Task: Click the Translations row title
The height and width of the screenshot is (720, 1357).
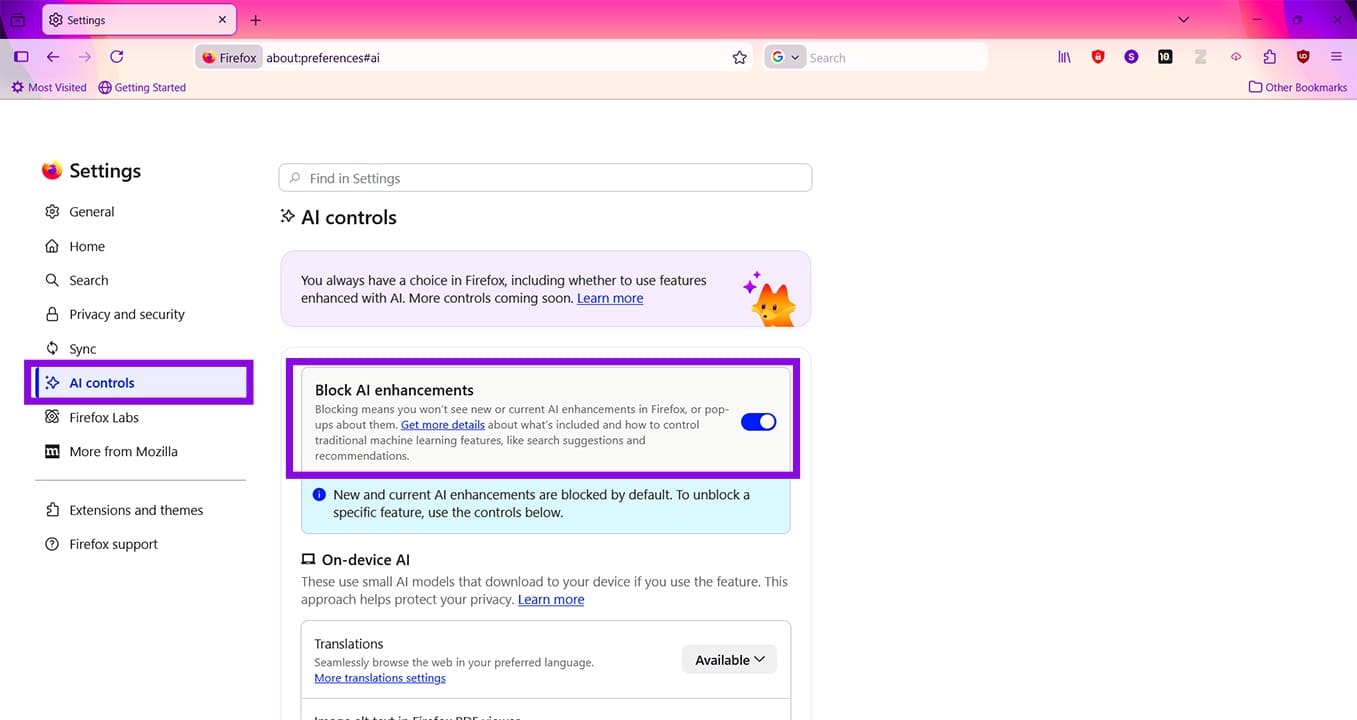Action: point(349,644)
